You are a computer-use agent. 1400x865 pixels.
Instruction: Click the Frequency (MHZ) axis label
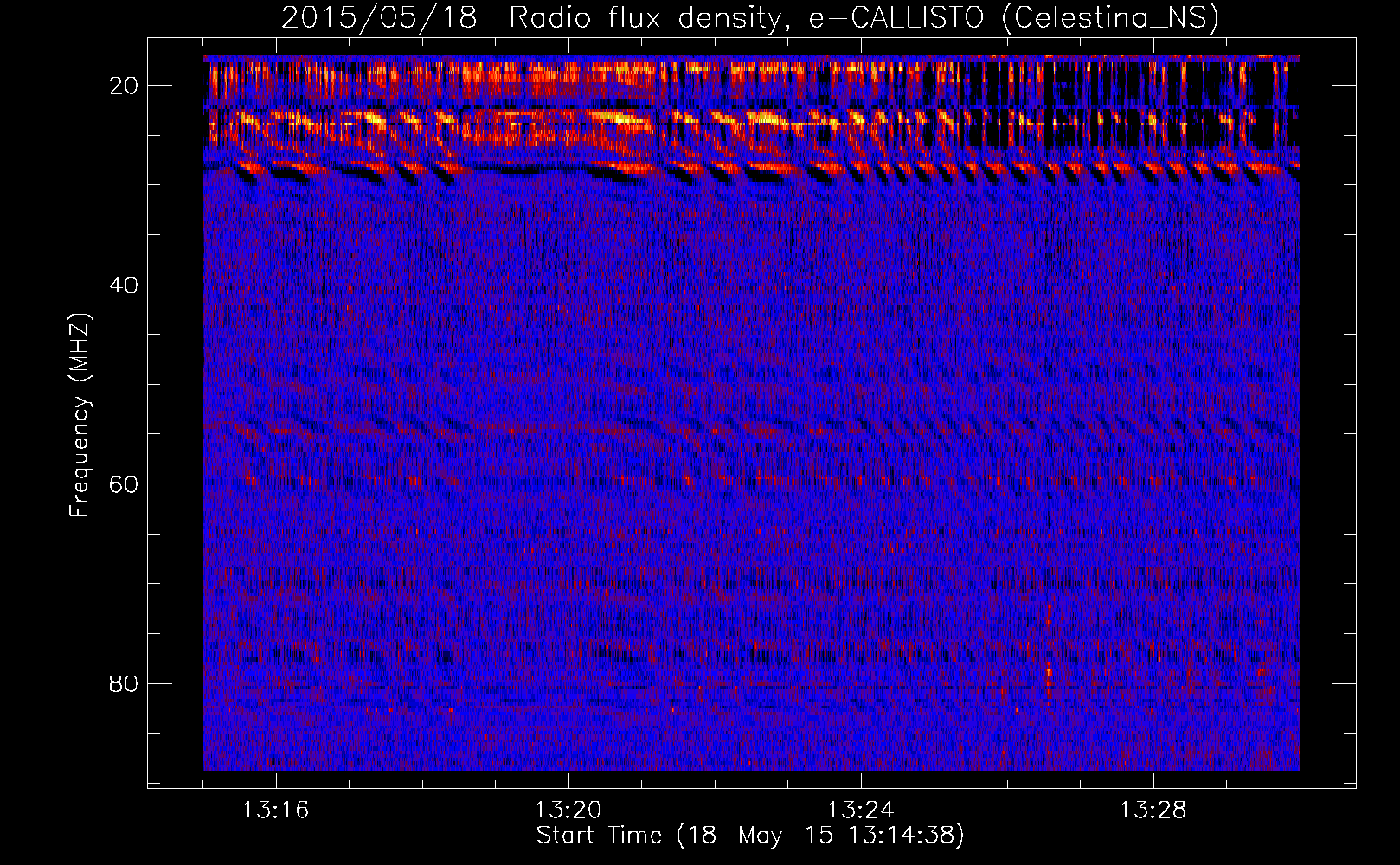tap(80, 415)
